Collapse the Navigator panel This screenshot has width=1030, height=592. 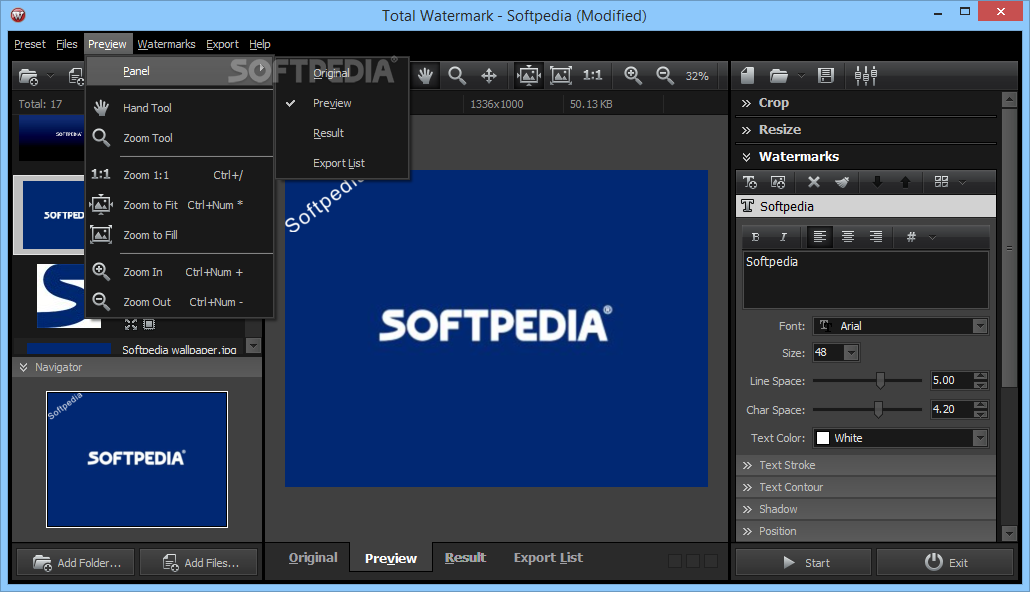click(x=24, y=367)
